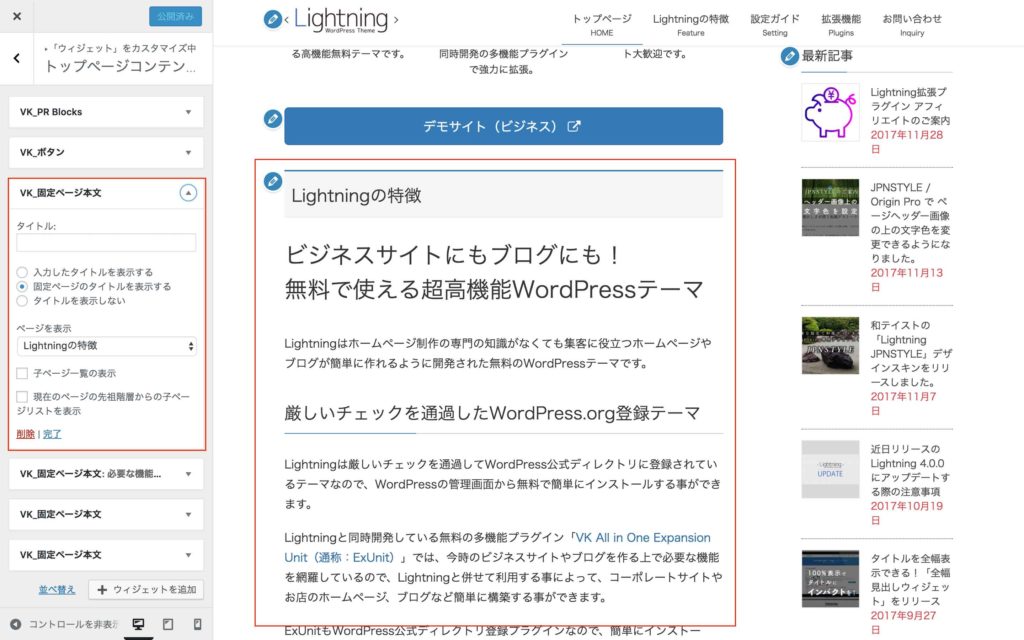
Task: Open the 拡張機能 Plugins menu item
Action: [840, 24]
